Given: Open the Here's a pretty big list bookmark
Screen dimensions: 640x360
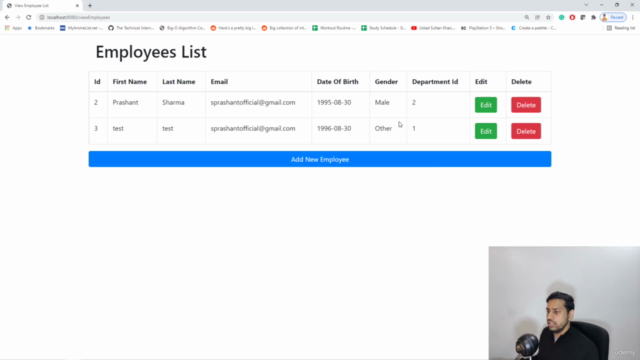Looking at the screenshot, I should 233,28.
